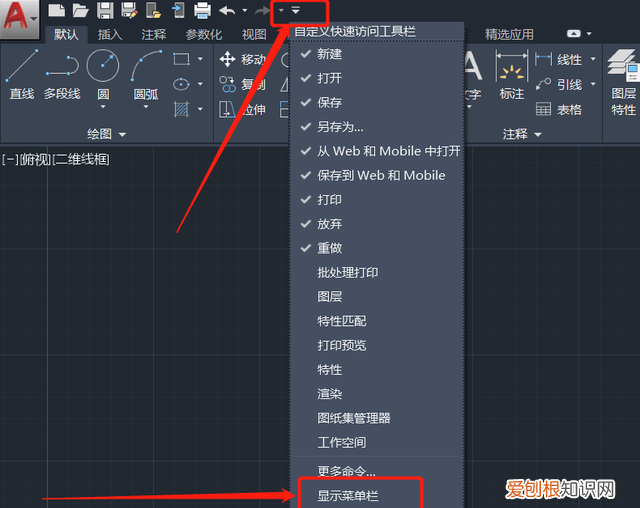
Task: Click Open from Web and Mobile icon
Action: coord(153,10)
